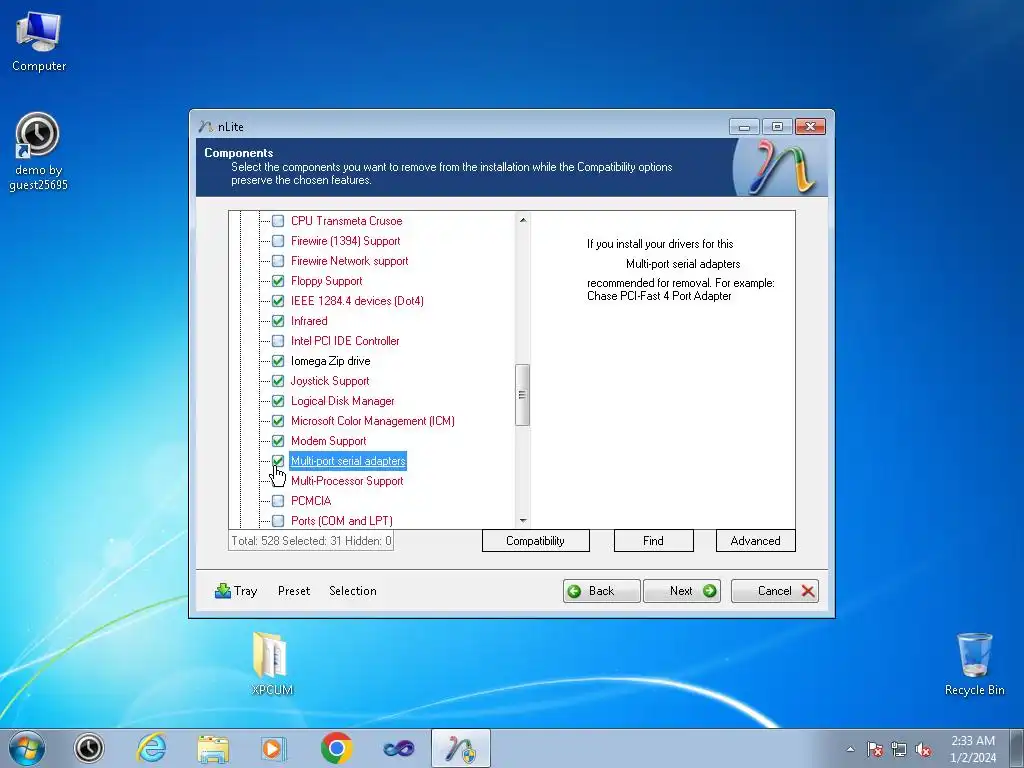Select the Logical Disk Manager label

tap(342, 401)
